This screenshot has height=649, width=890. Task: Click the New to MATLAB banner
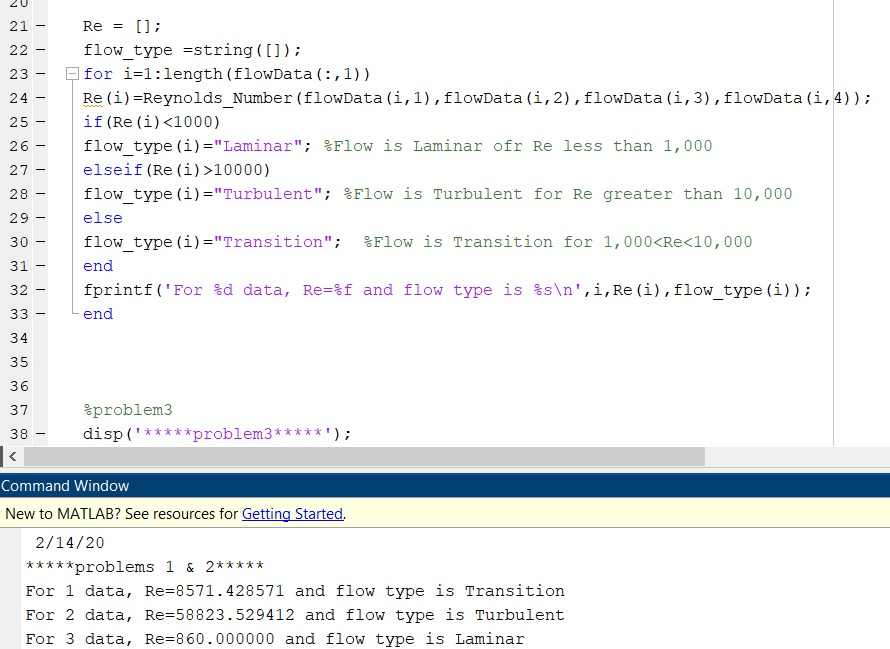(x=120, y=513)
